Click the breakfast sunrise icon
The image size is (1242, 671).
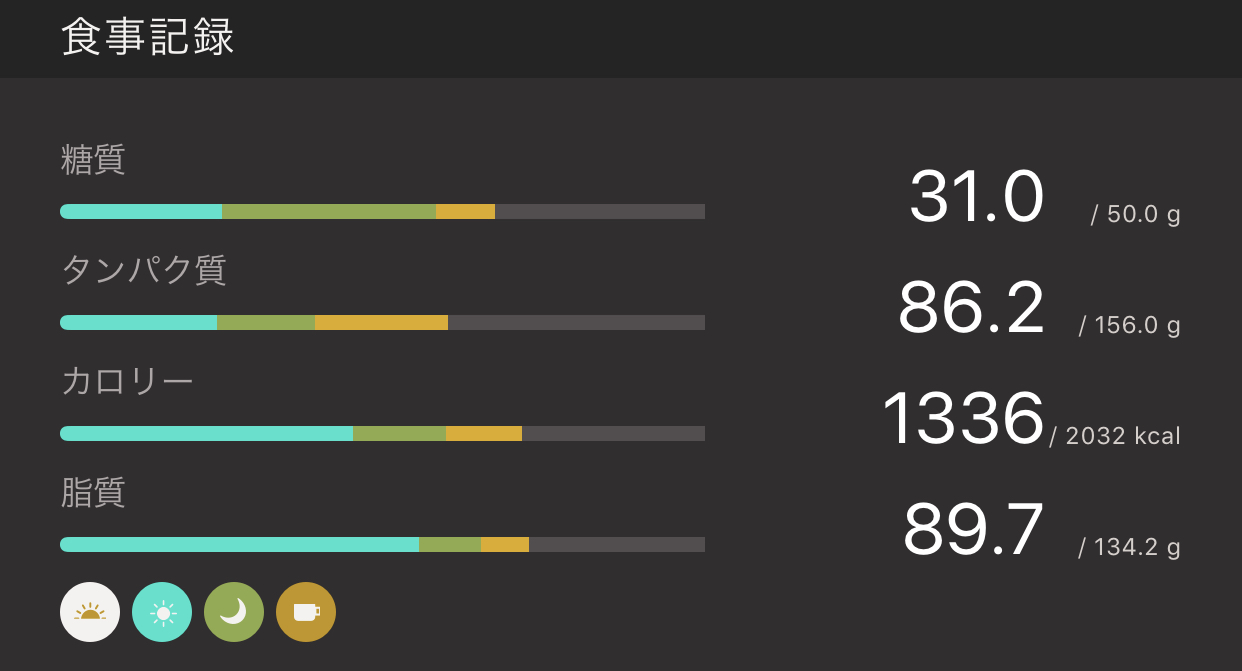pyautogui.click(x=90, y=612)
